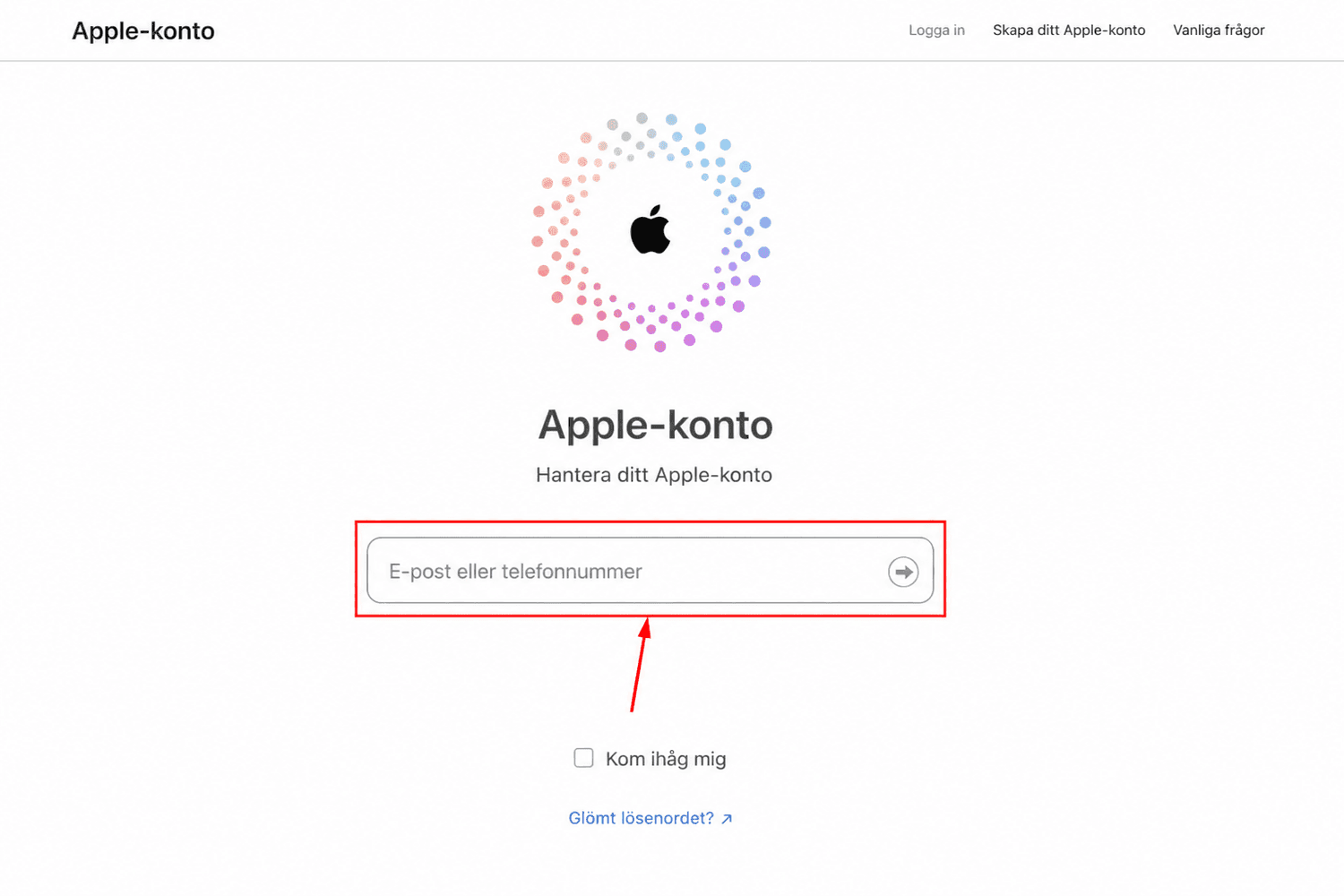Screen dimensions: 1344x896
Task: Click the Apple logo inside the dotted ring
Action: click(x=650, y=229)
